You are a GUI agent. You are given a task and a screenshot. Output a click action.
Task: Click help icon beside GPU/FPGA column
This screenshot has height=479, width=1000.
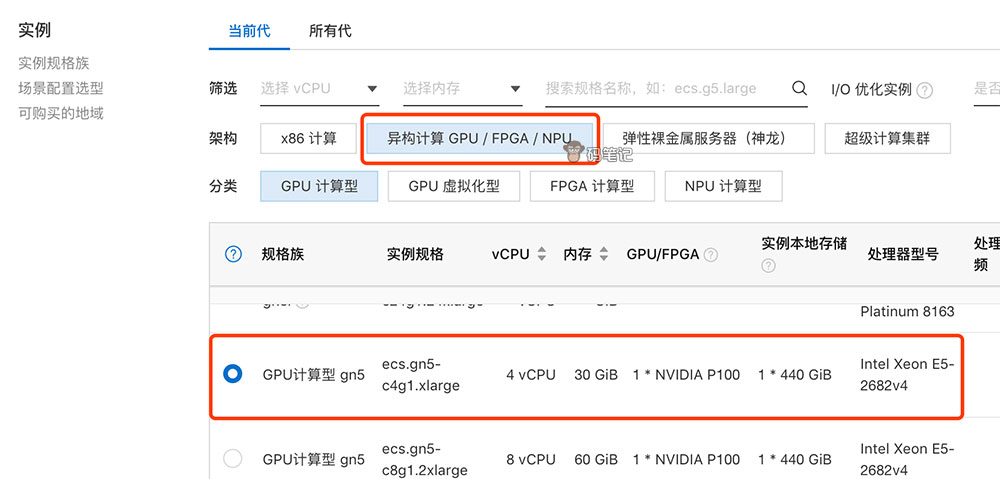pos(711,255)
